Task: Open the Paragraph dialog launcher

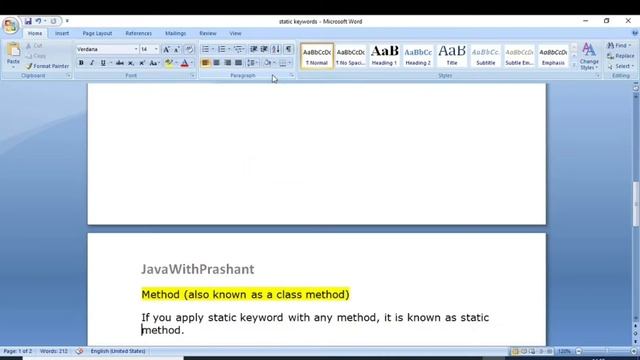Action: coord(292,76)
